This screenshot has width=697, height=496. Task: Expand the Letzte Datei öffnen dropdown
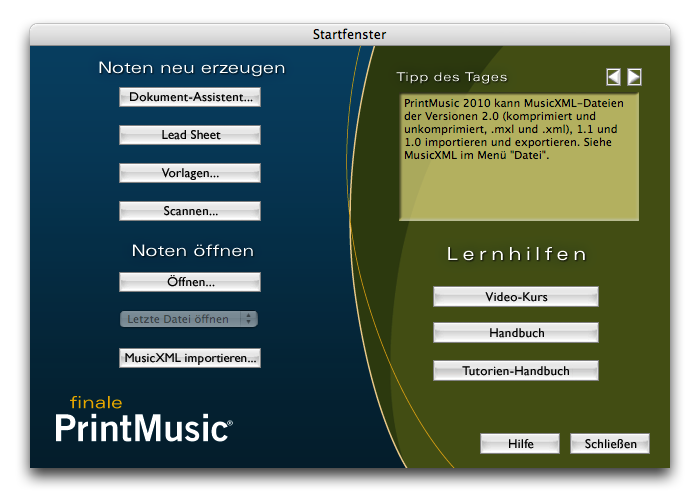coord(189,319)
